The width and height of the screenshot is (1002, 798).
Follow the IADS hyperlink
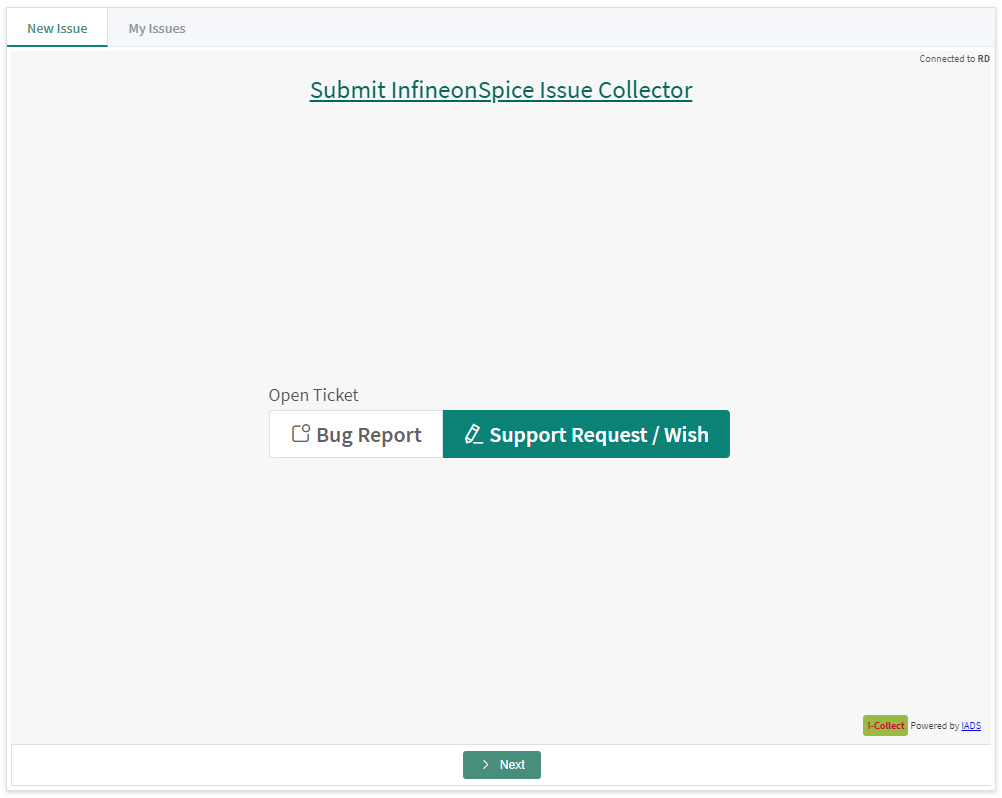click(970, 725)
